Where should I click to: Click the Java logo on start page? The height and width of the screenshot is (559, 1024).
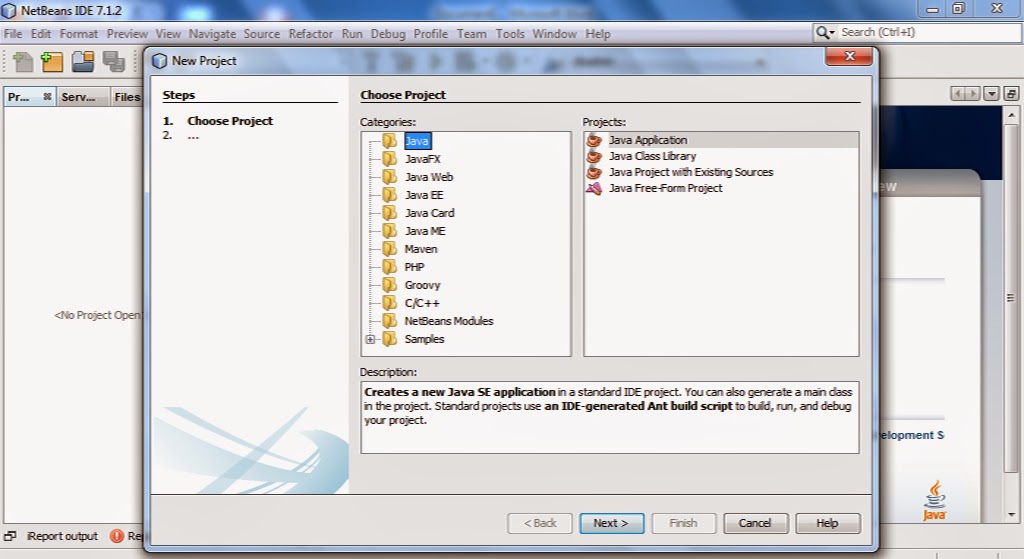pyautogui.click(x=935, y=500)
